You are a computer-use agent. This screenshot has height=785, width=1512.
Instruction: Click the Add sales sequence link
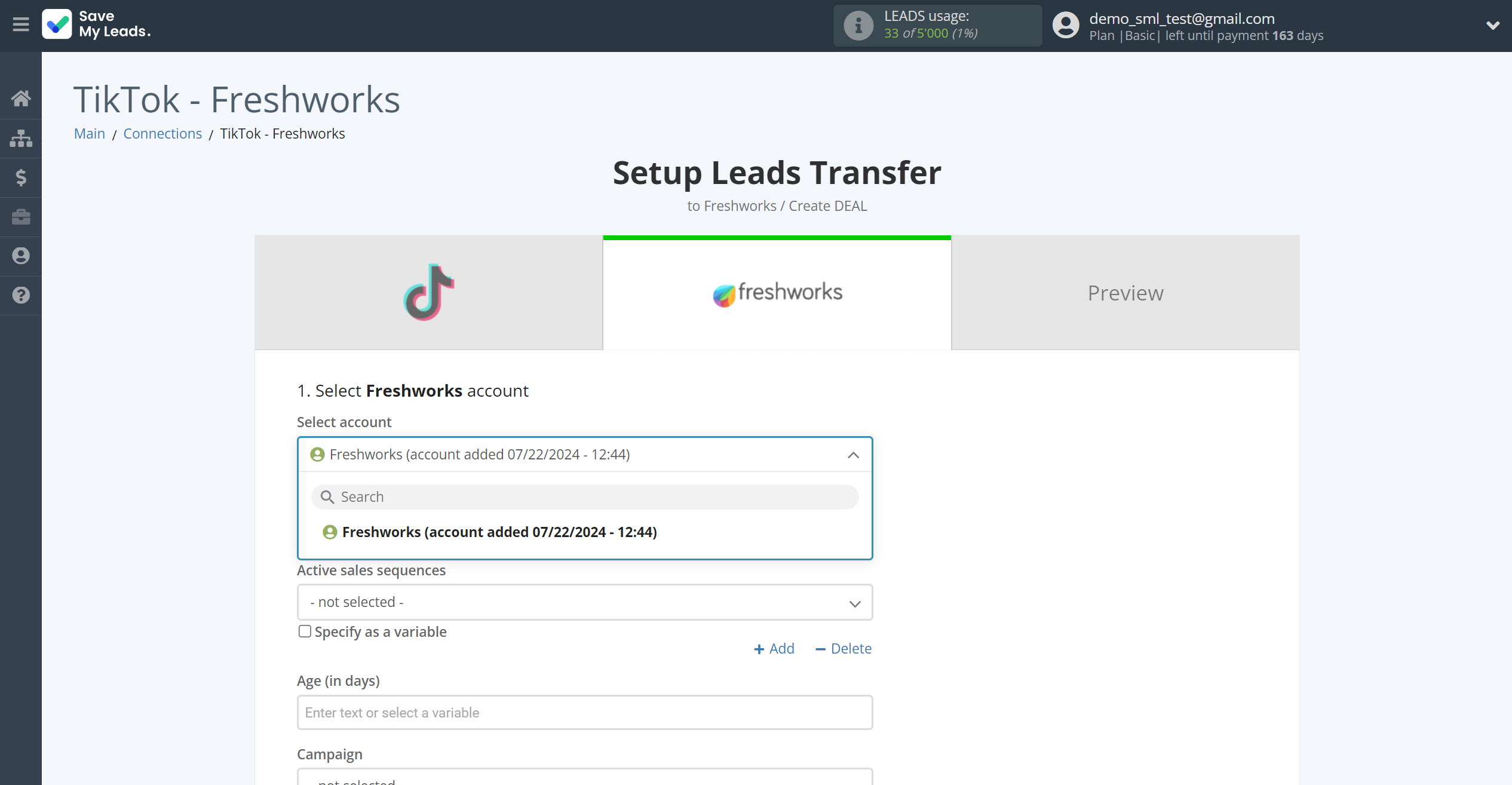775,648
